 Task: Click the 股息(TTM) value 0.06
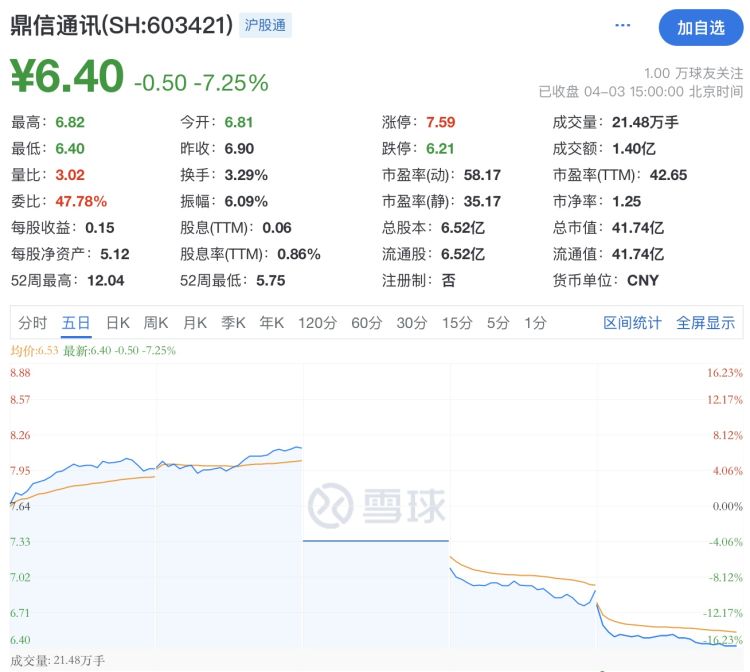(277, 228)
